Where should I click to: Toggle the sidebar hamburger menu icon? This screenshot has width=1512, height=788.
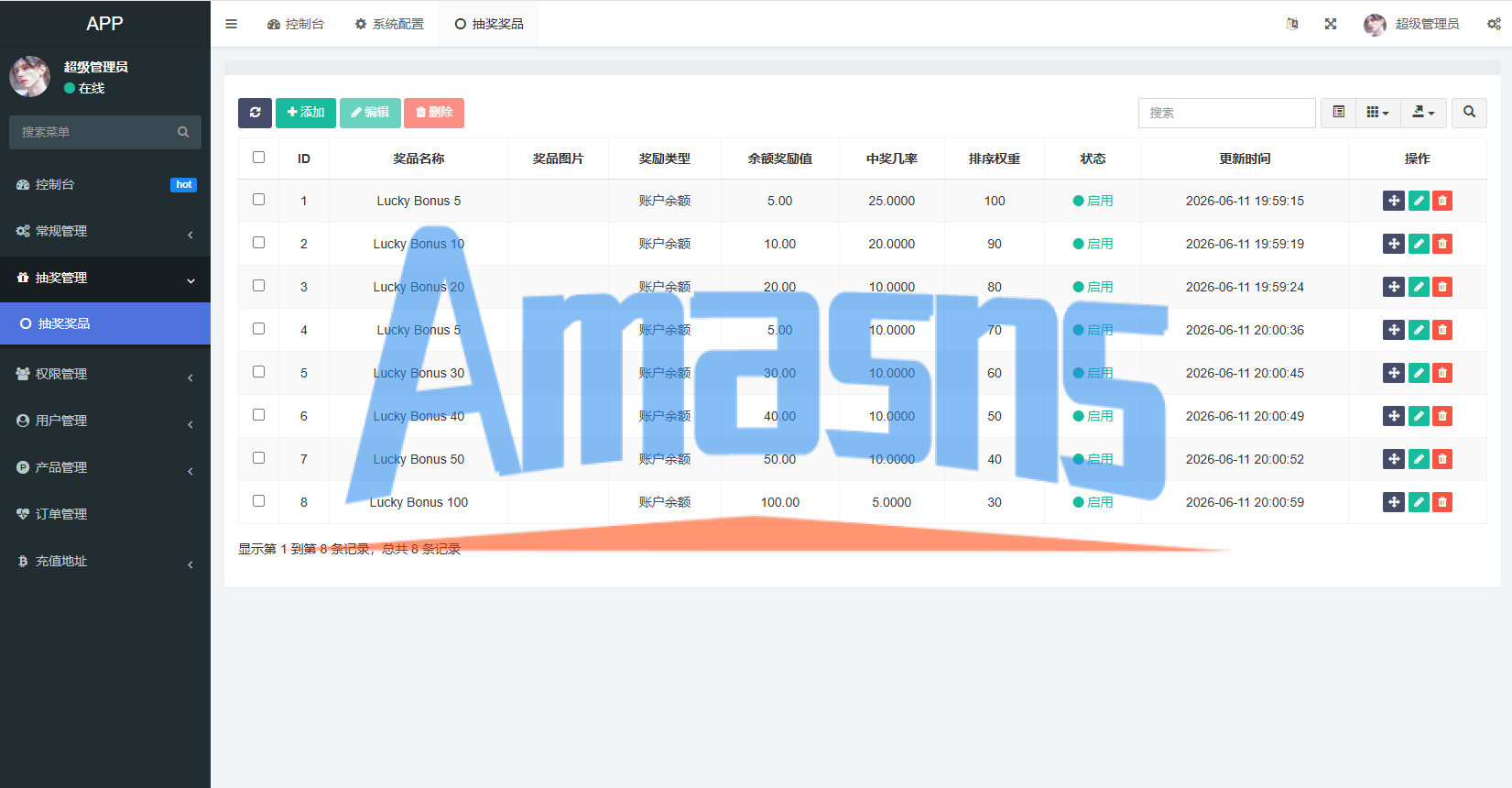[x=231, y=24]
